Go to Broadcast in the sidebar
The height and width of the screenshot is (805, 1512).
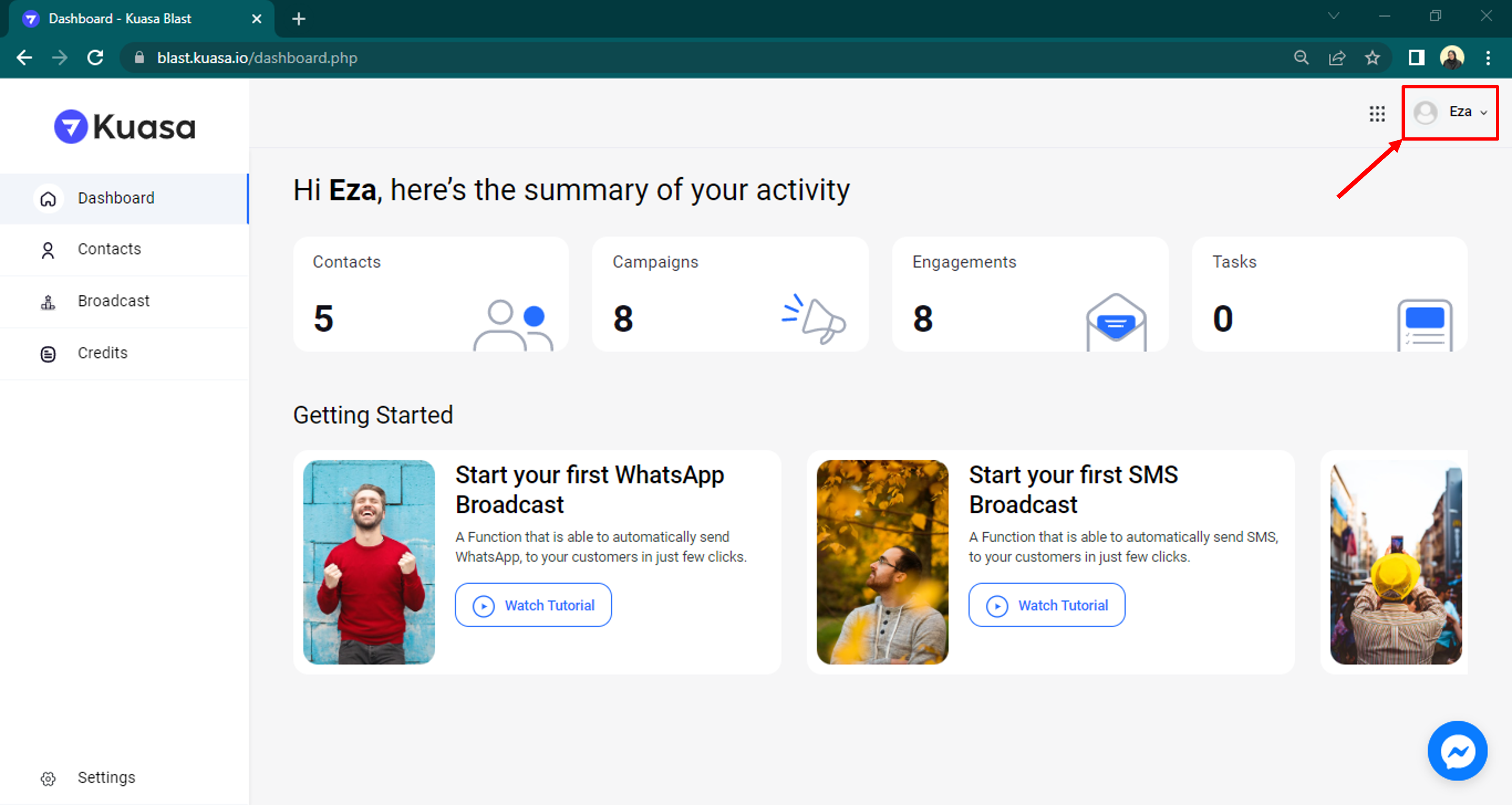[113, 301]
